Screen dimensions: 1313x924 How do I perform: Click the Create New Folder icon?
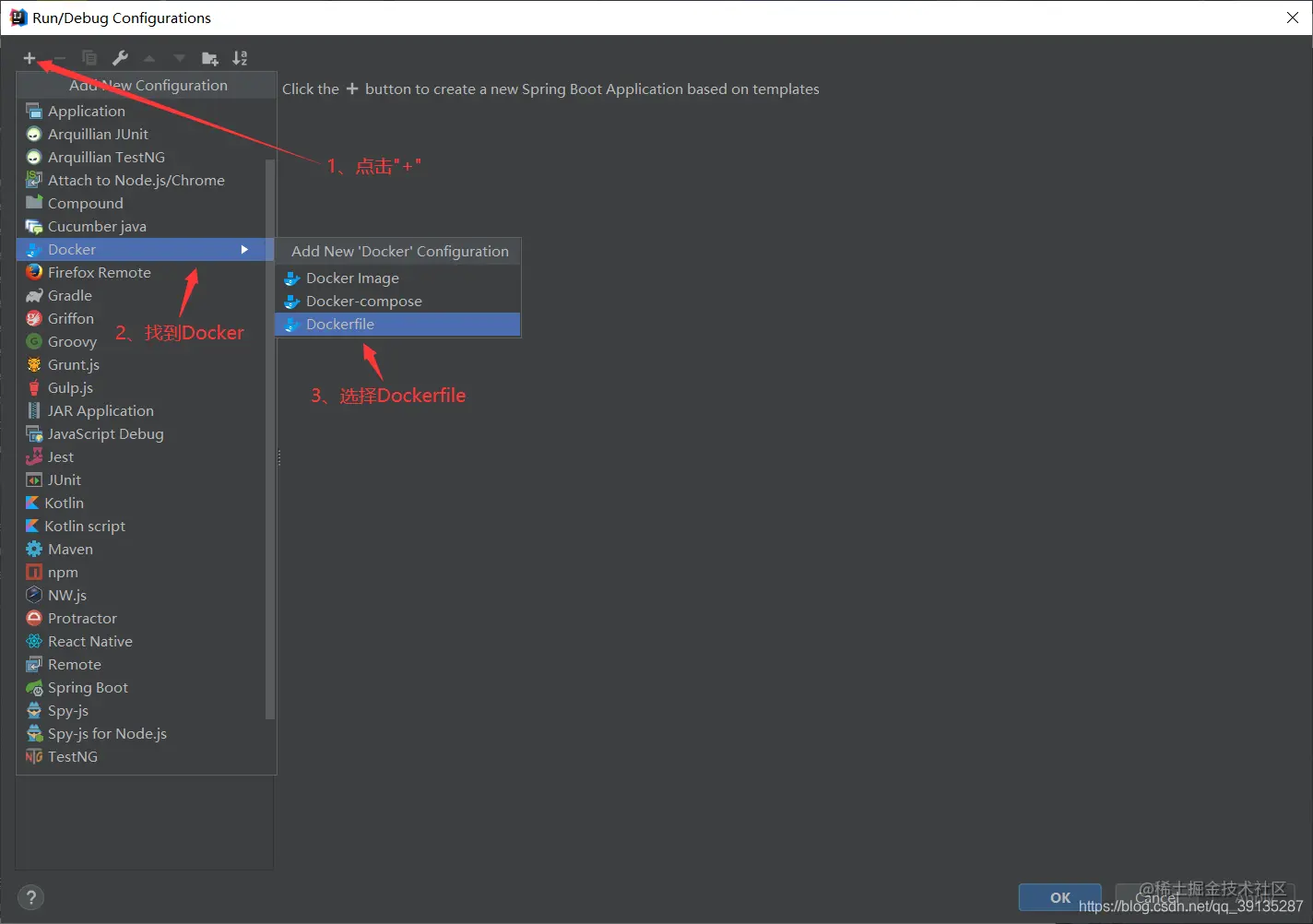(x=210, y=58)
